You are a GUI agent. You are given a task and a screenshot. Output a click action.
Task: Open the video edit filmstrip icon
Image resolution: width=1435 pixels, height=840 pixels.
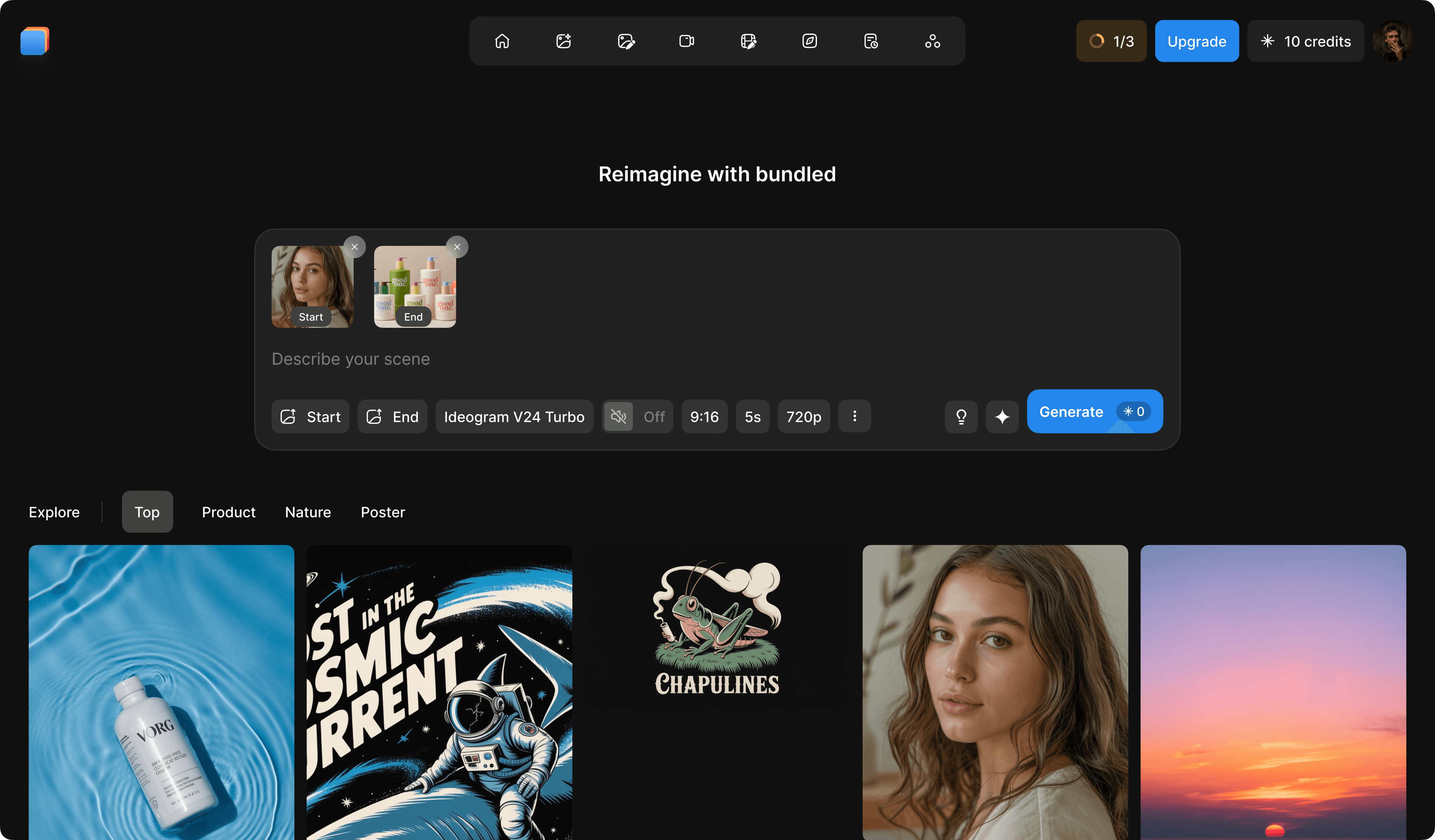coord(748,41)
